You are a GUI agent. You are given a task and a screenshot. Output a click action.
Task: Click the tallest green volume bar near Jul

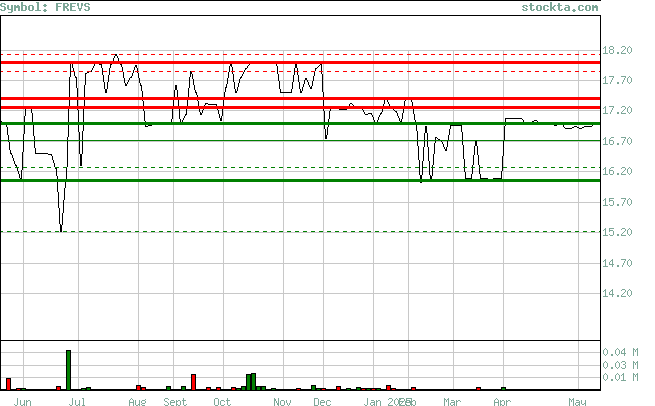coord(69,370)
